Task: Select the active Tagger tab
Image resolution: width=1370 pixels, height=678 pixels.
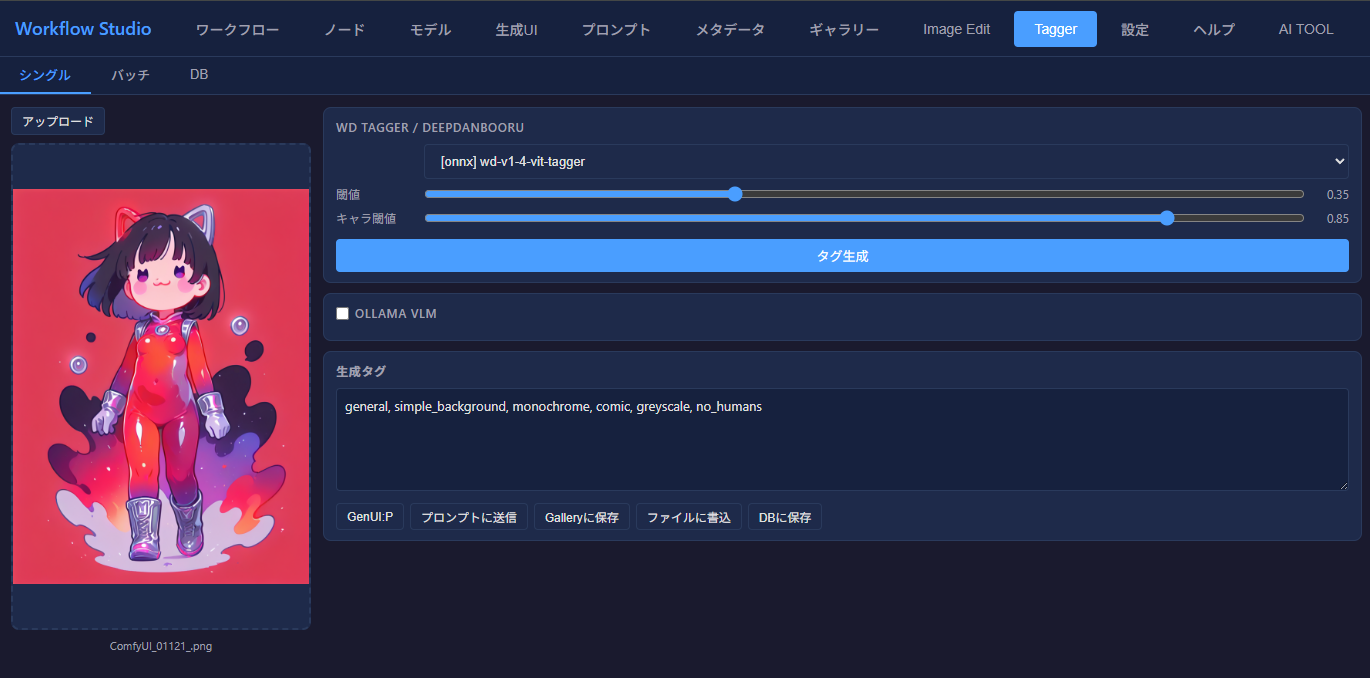Action: (x=1055, y=29)
